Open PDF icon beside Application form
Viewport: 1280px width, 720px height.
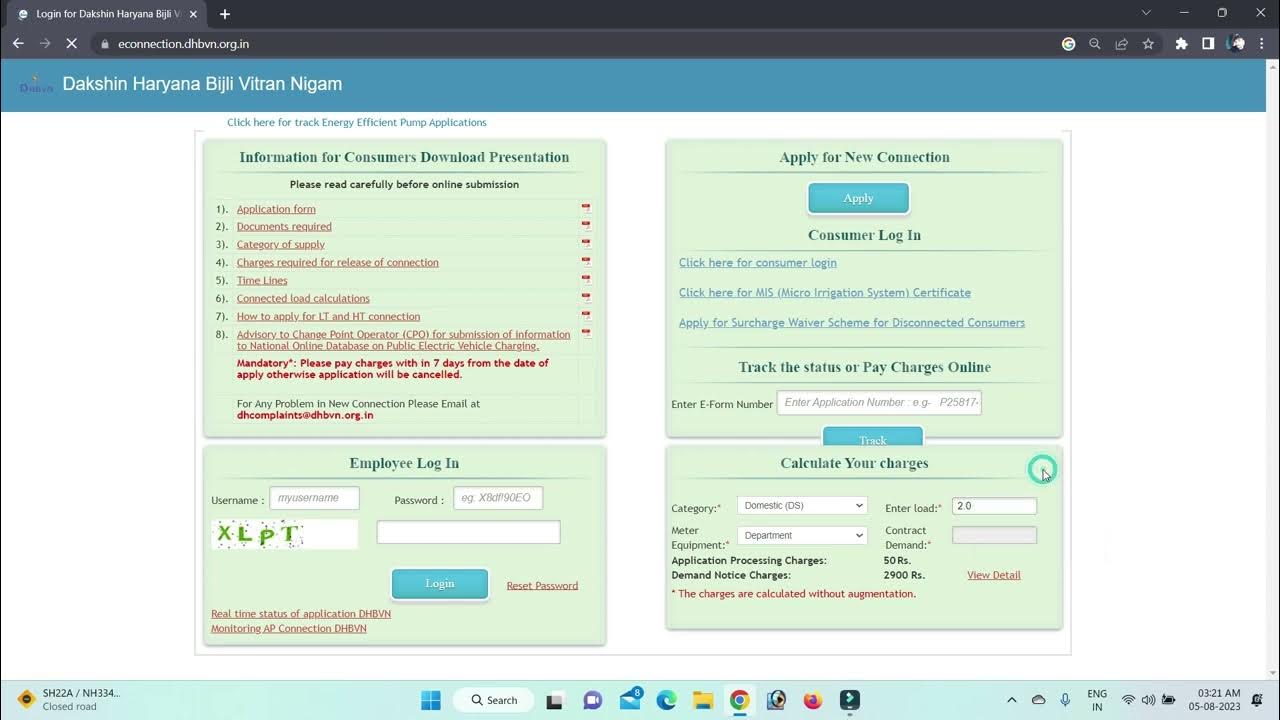point(586,209)
